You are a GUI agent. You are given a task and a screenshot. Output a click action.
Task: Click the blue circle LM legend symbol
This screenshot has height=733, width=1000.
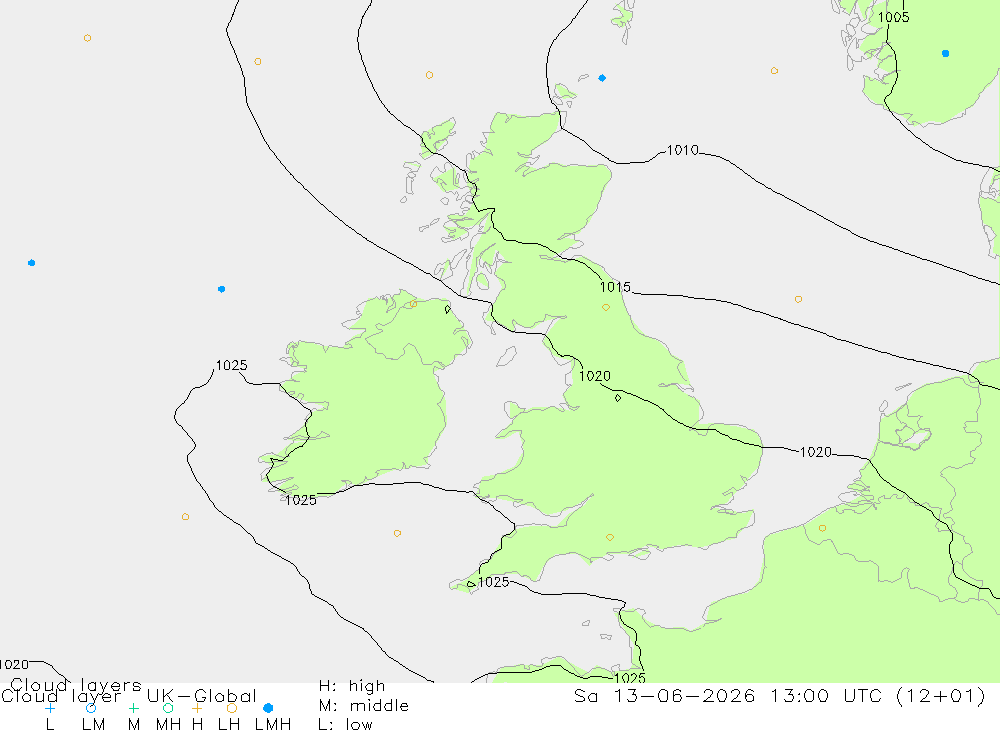(91, 708)
